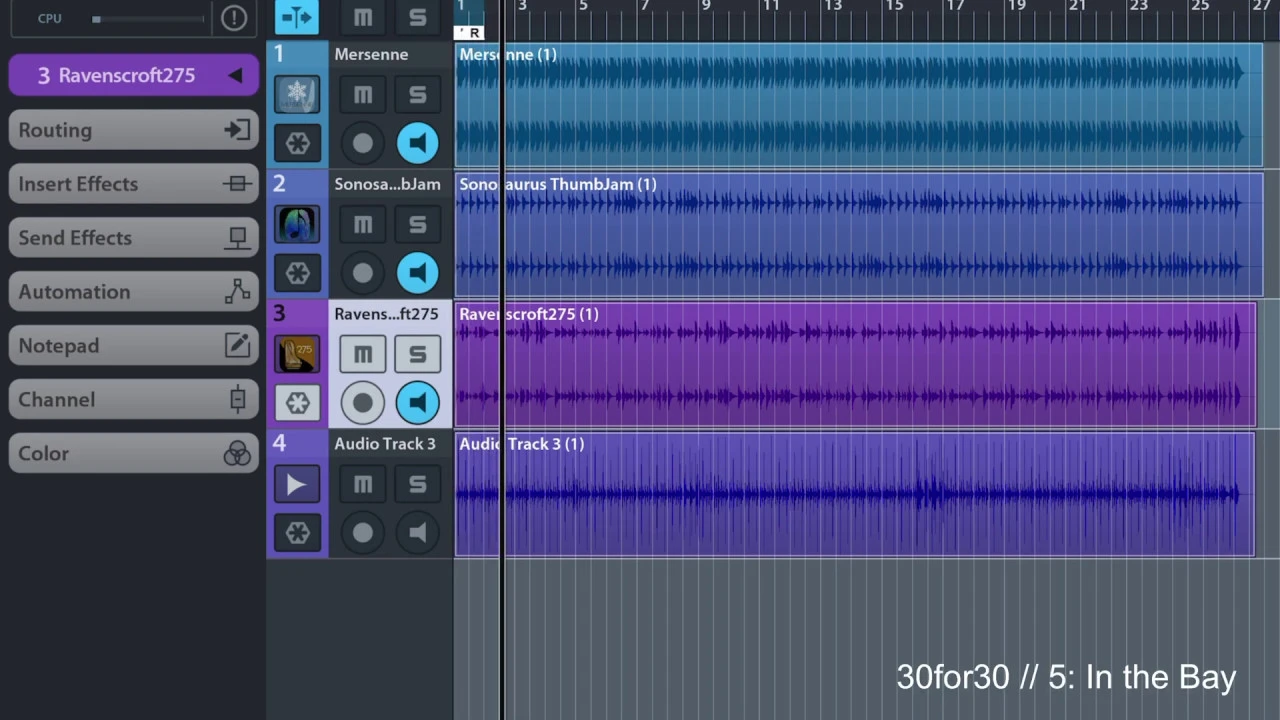The height and width of the screenshot is (720, 1280).
Task: Freeze Audio Track 3
Action: pyautogui.click(x=297, y=533)
